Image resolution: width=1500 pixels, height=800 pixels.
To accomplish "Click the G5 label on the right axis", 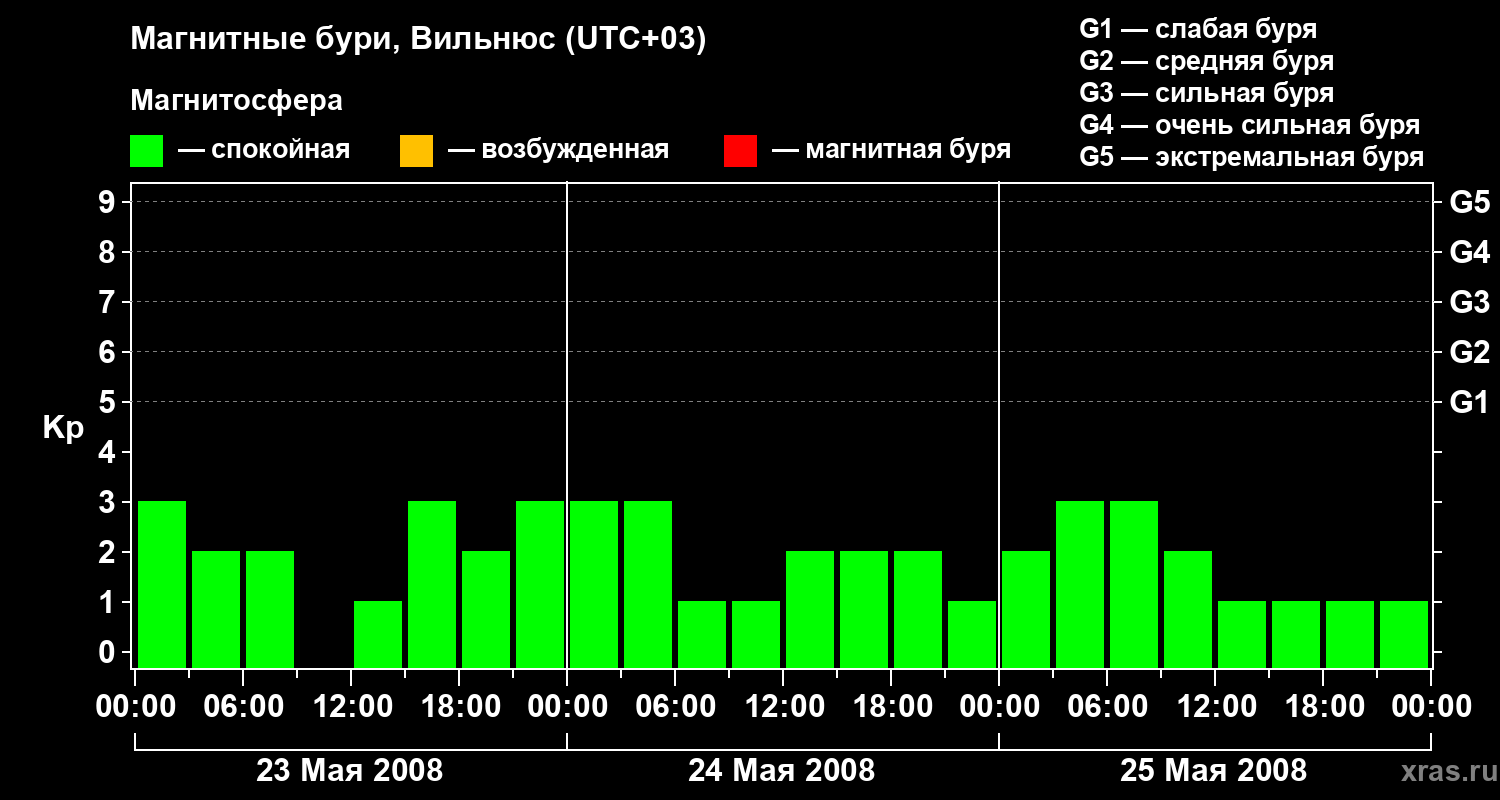I will tap(1470, 202).
